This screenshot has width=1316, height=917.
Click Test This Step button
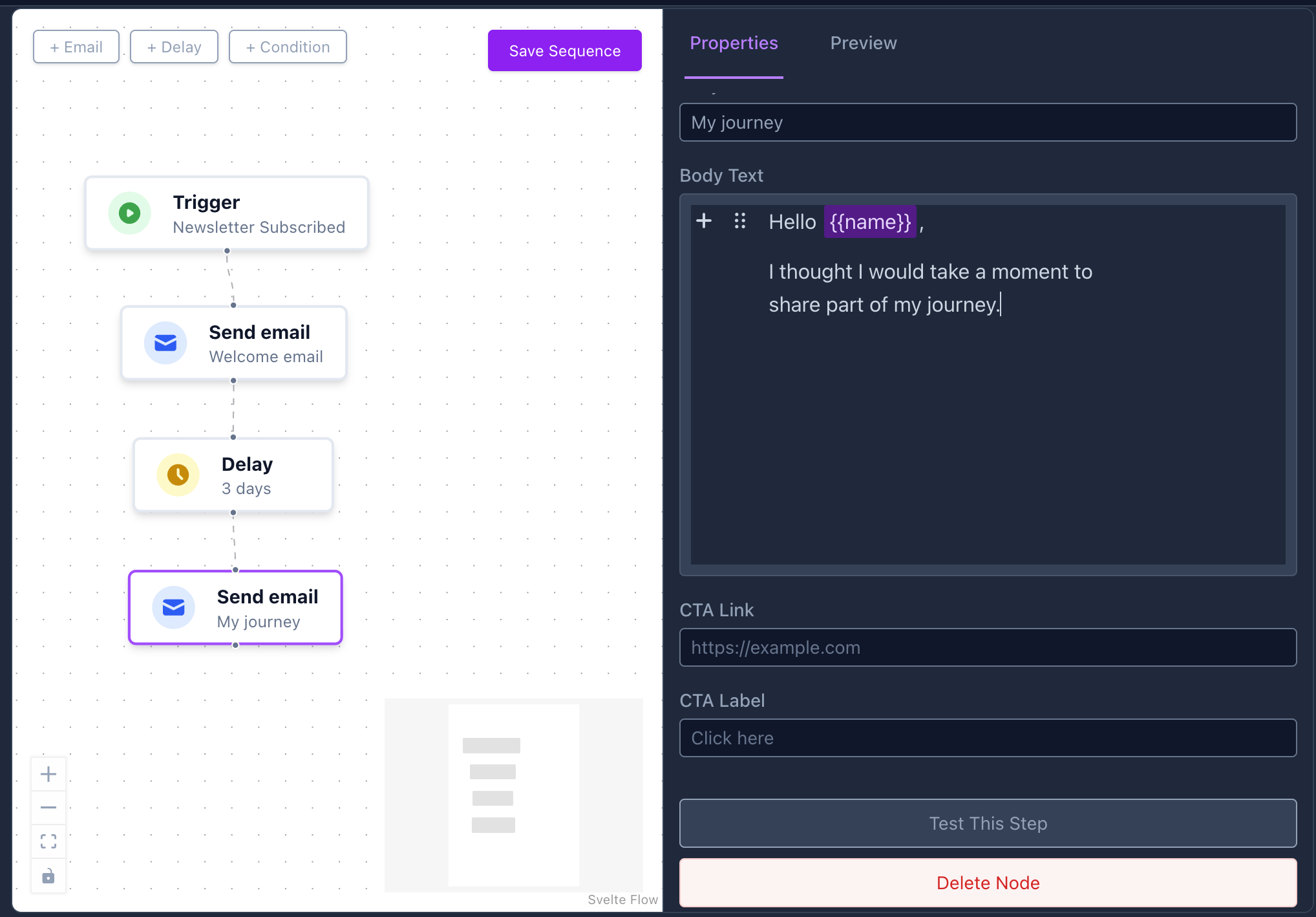pos(988,823)
